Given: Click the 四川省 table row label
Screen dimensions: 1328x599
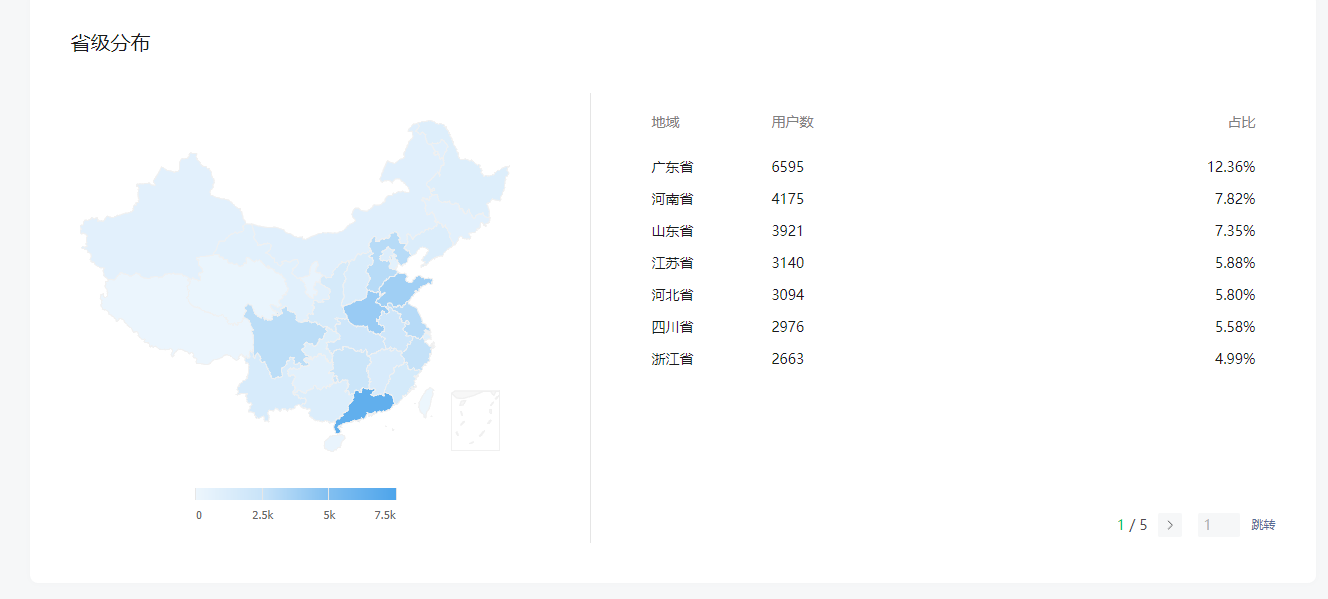Looking at the screenshot, I should (x=672, y=327).
